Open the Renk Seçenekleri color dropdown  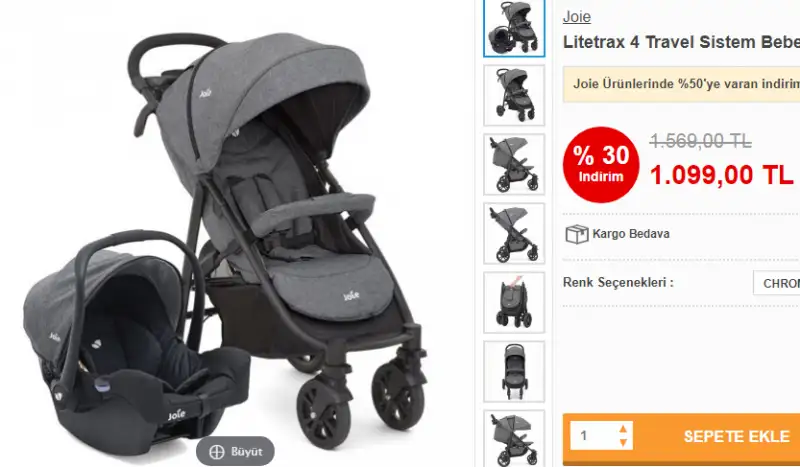point(777,283)
